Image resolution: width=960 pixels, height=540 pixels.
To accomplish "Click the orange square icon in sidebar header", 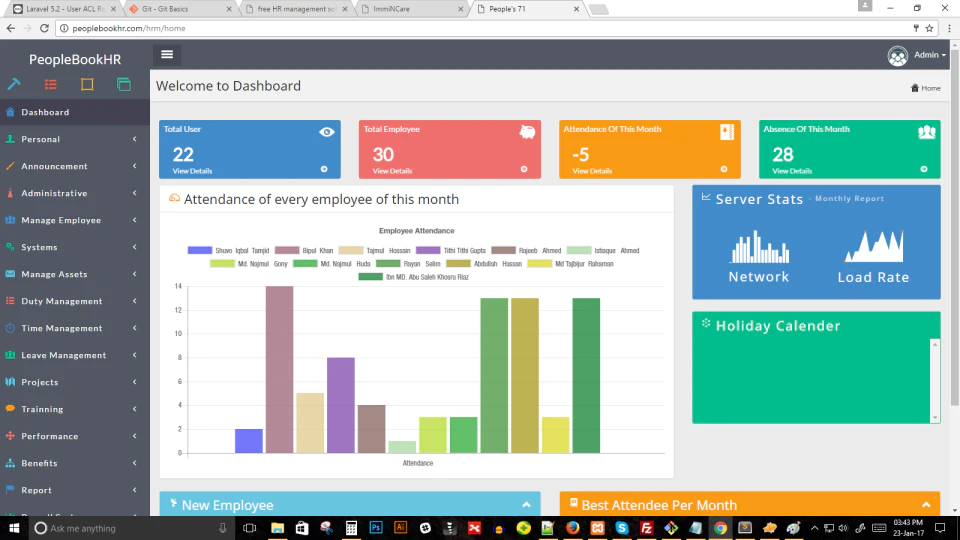I will 87,84.
